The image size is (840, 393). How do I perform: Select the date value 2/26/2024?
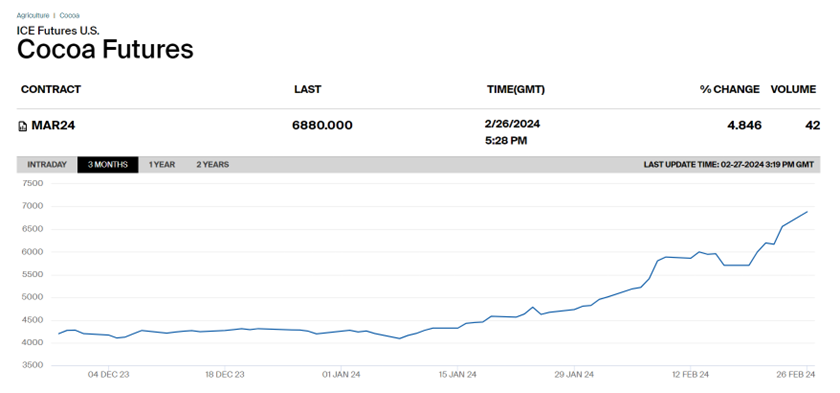[512, 124]
